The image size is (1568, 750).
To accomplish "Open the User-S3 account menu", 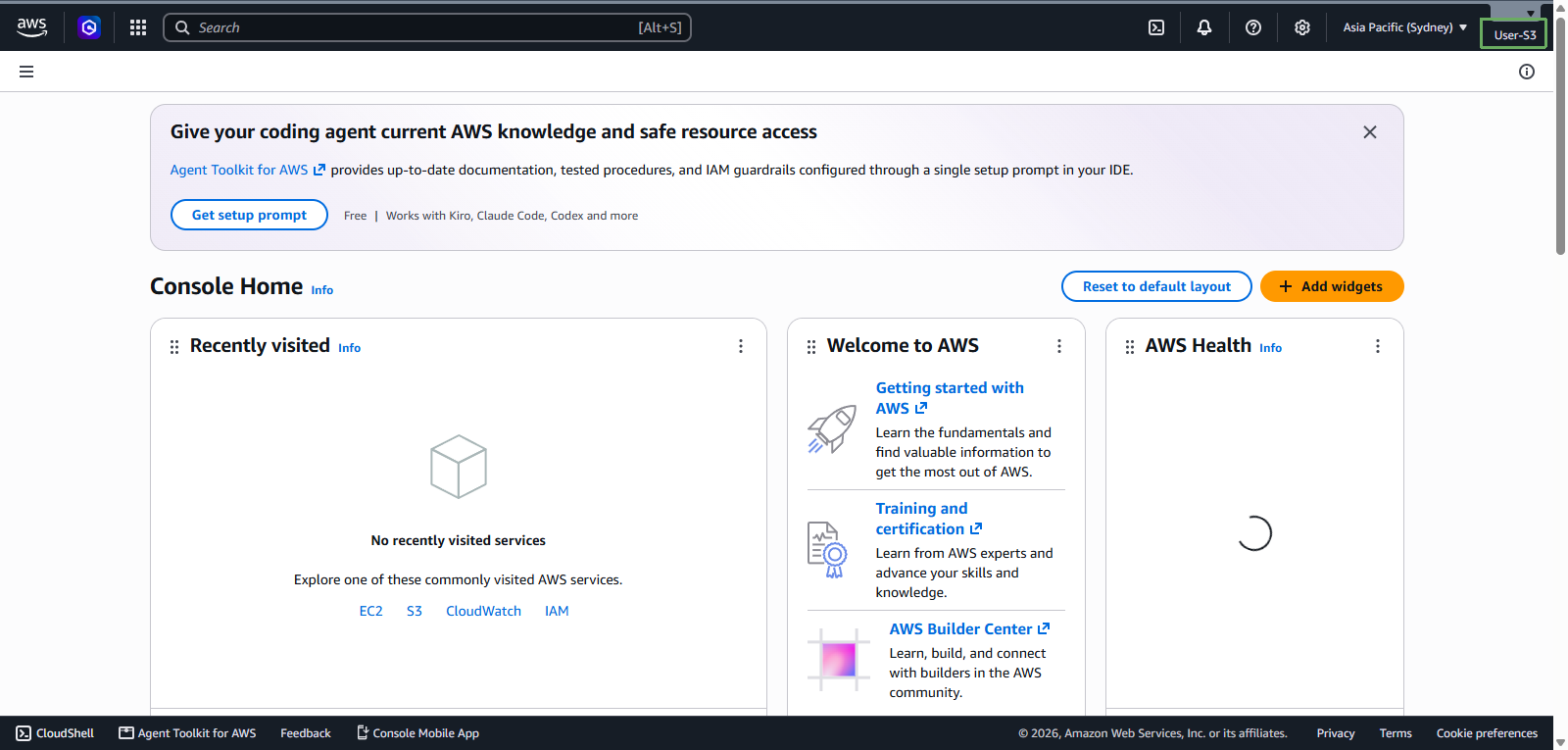I will tap(1514, 34).
